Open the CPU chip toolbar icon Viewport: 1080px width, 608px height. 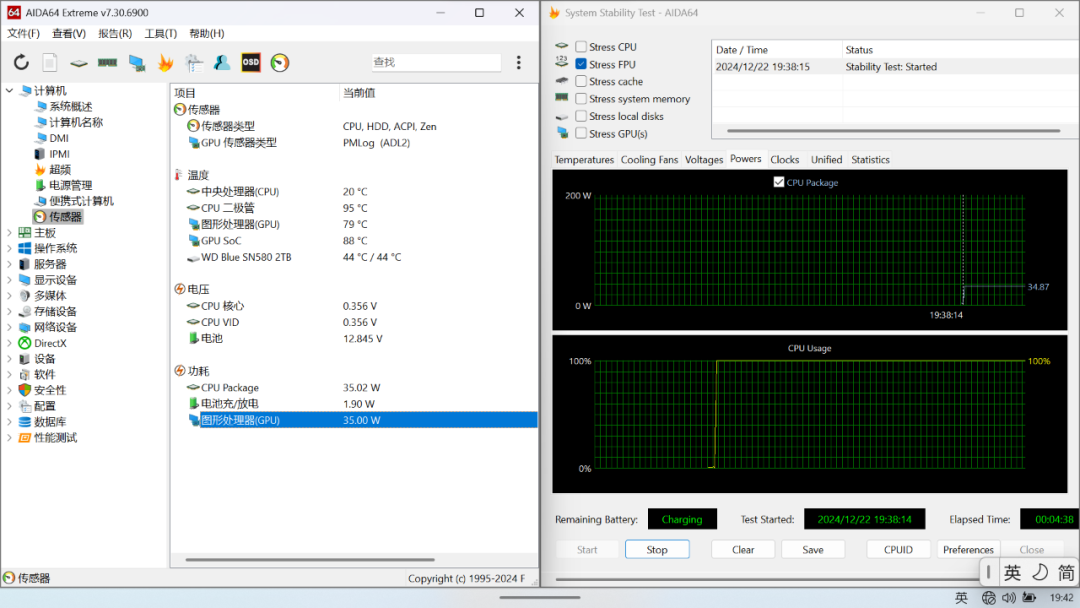pos(78,62)
